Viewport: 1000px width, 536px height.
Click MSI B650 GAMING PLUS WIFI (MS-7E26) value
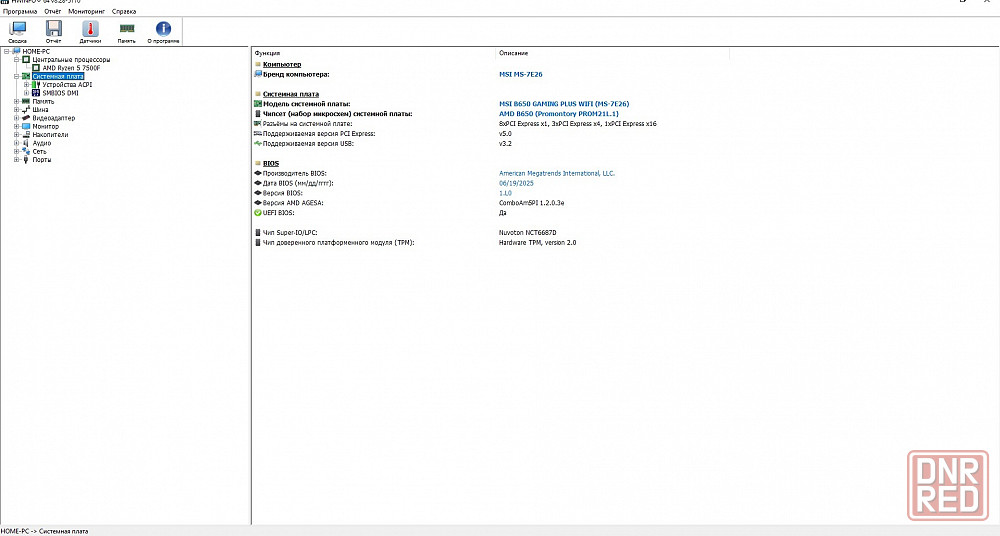coord(564,103)
